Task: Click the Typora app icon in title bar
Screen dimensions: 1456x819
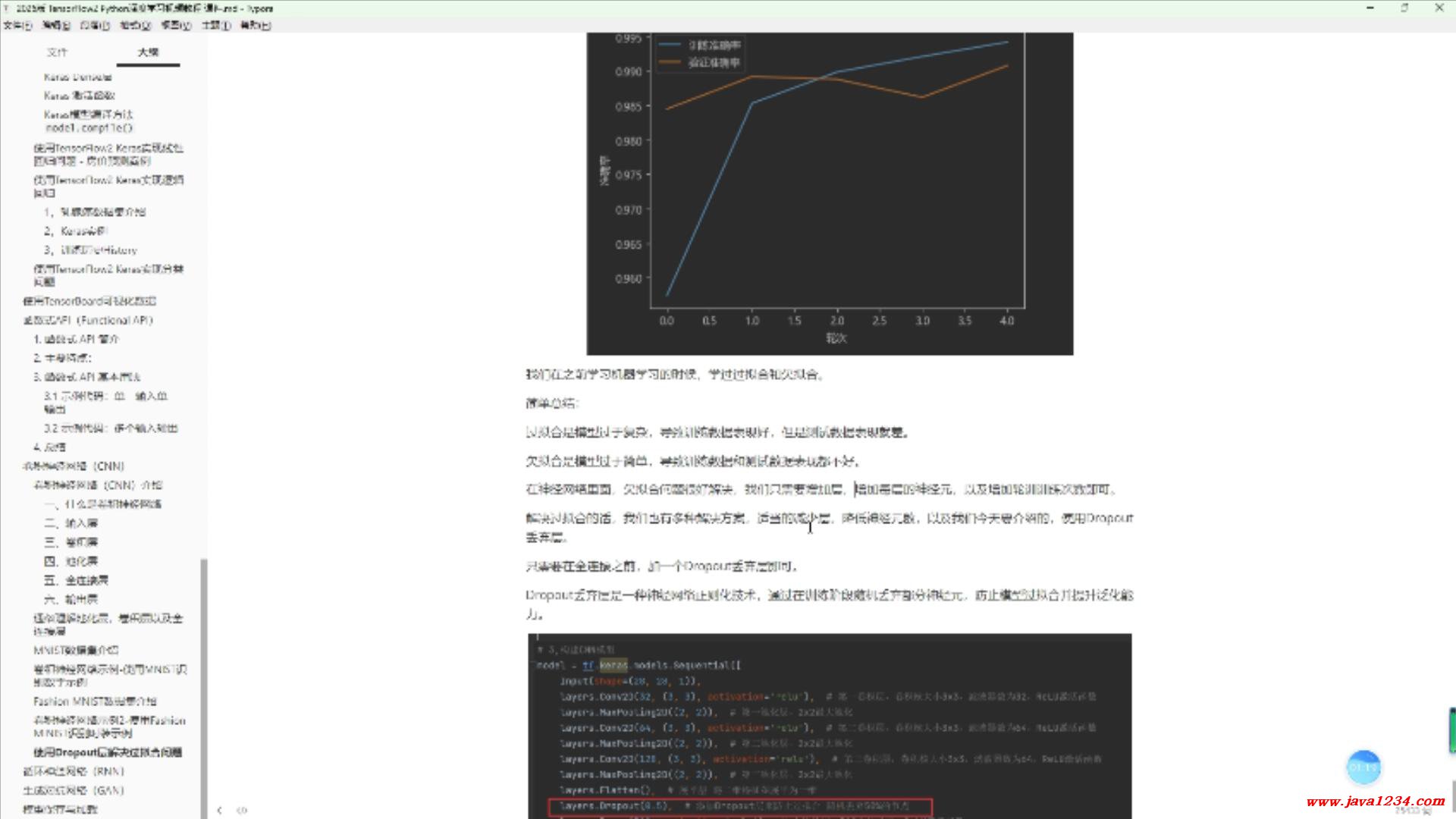Action: pyautogui.click(x=7, y=8)
